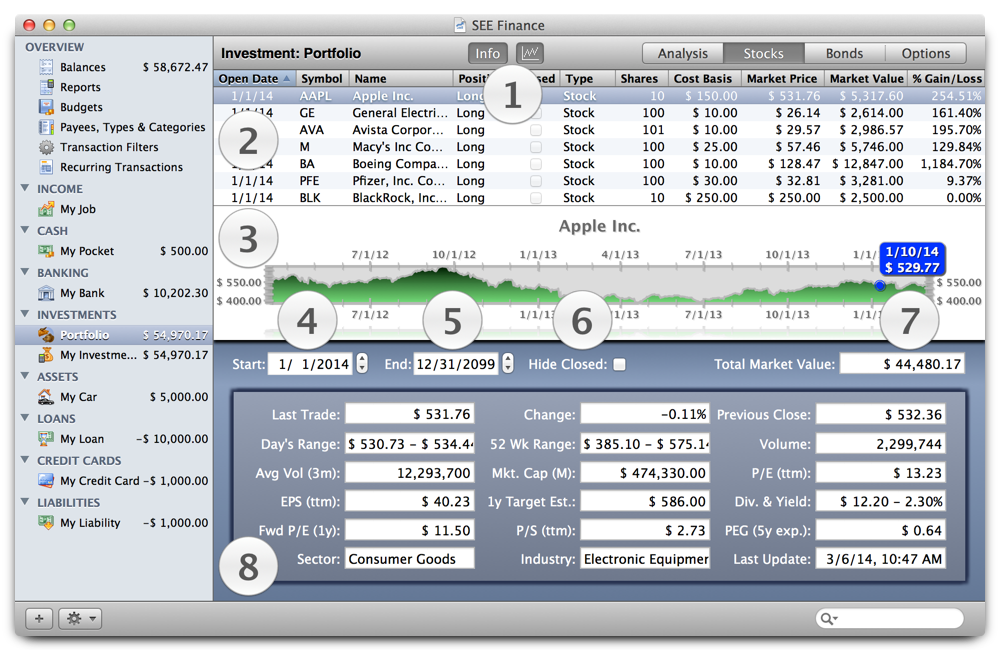The width and height of the screenshot is (1000, 650).
Task: Select the Portfolio investment icon
Action: (x=46, y=334)
